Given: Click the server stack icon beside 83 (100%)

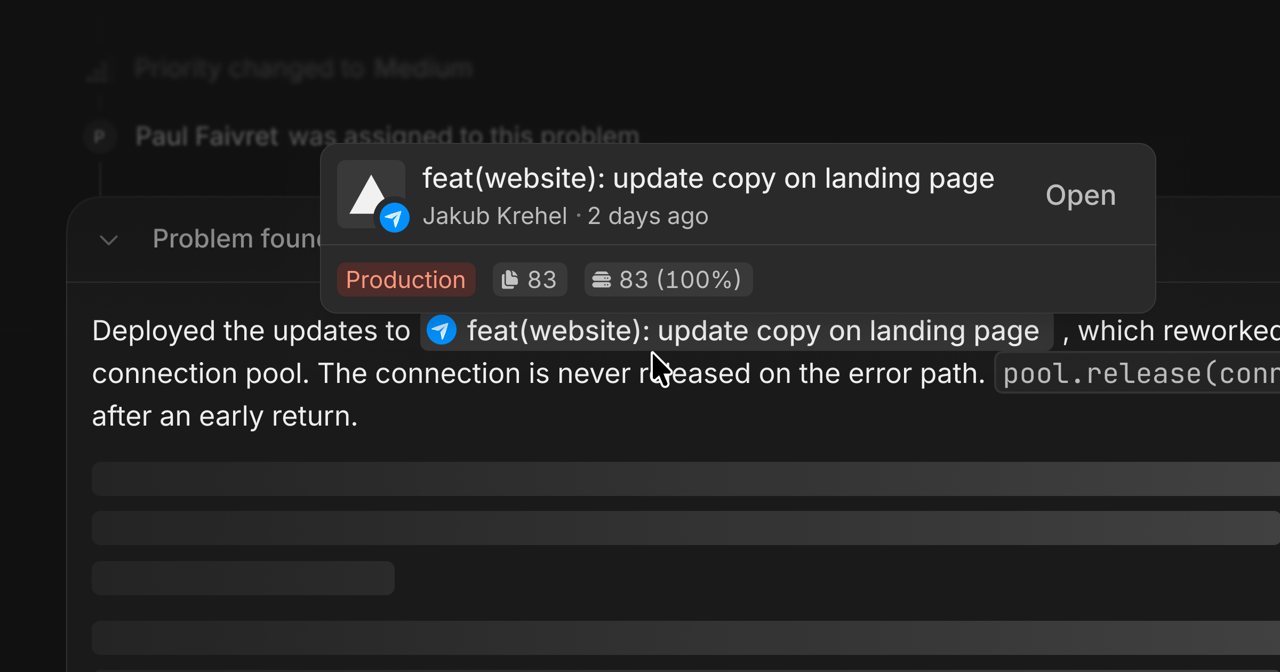Looking at the screenshot, I should (601, 280).
